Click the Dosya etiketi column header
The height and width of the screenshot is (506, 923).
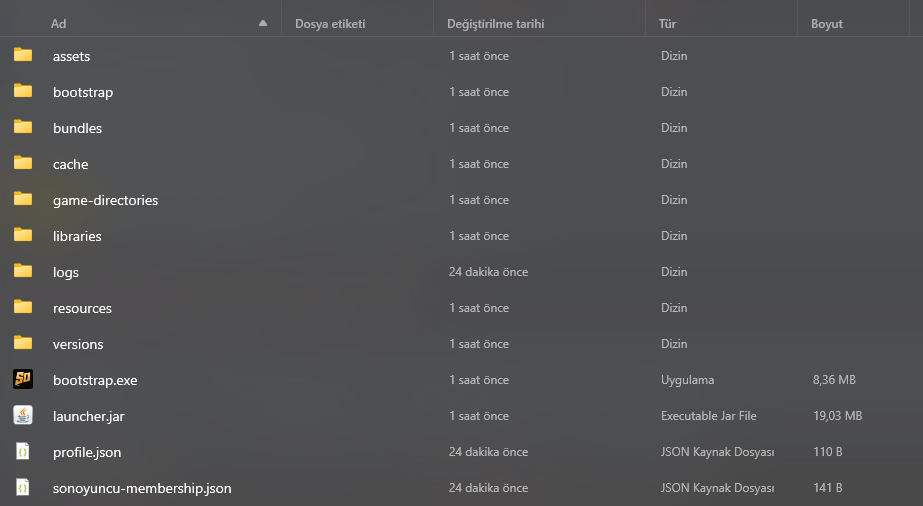pyautogui.click(x=330, y=24)
